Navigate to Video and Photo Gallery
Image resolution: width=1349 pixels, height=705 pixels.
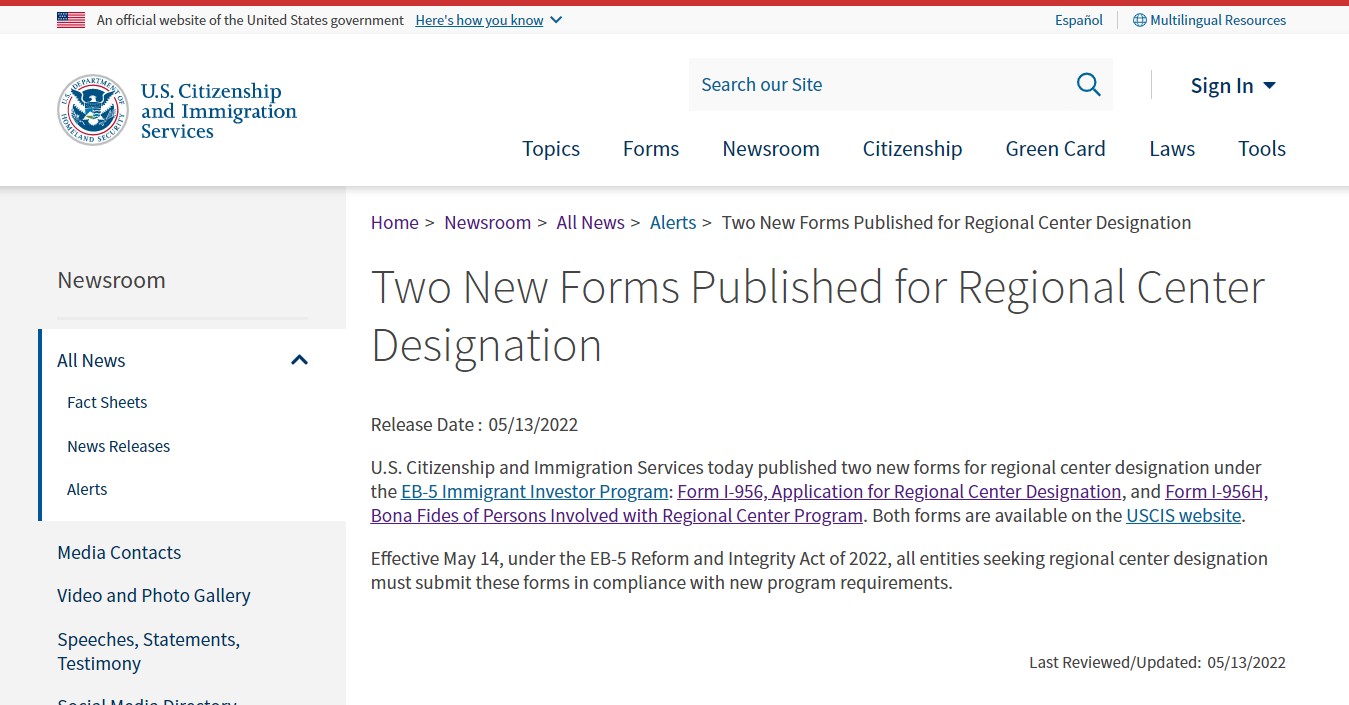pyautogui.click(x=153, y=596)
